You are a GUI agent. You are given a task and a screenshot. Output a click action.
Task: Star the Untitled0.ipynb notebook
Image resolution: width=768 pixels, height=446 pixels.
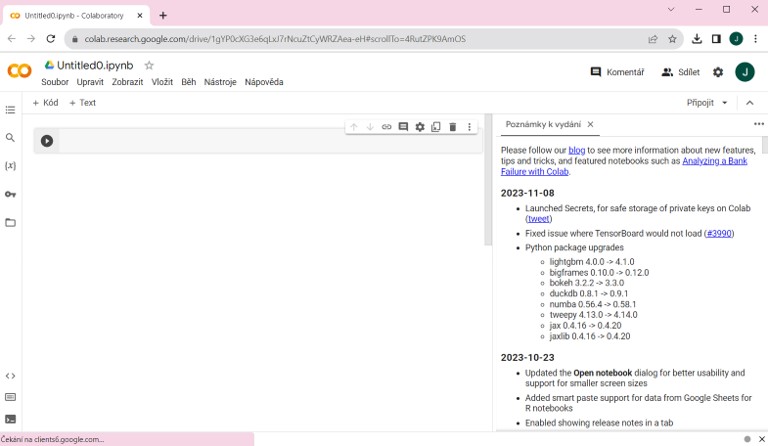click(149, 65)
